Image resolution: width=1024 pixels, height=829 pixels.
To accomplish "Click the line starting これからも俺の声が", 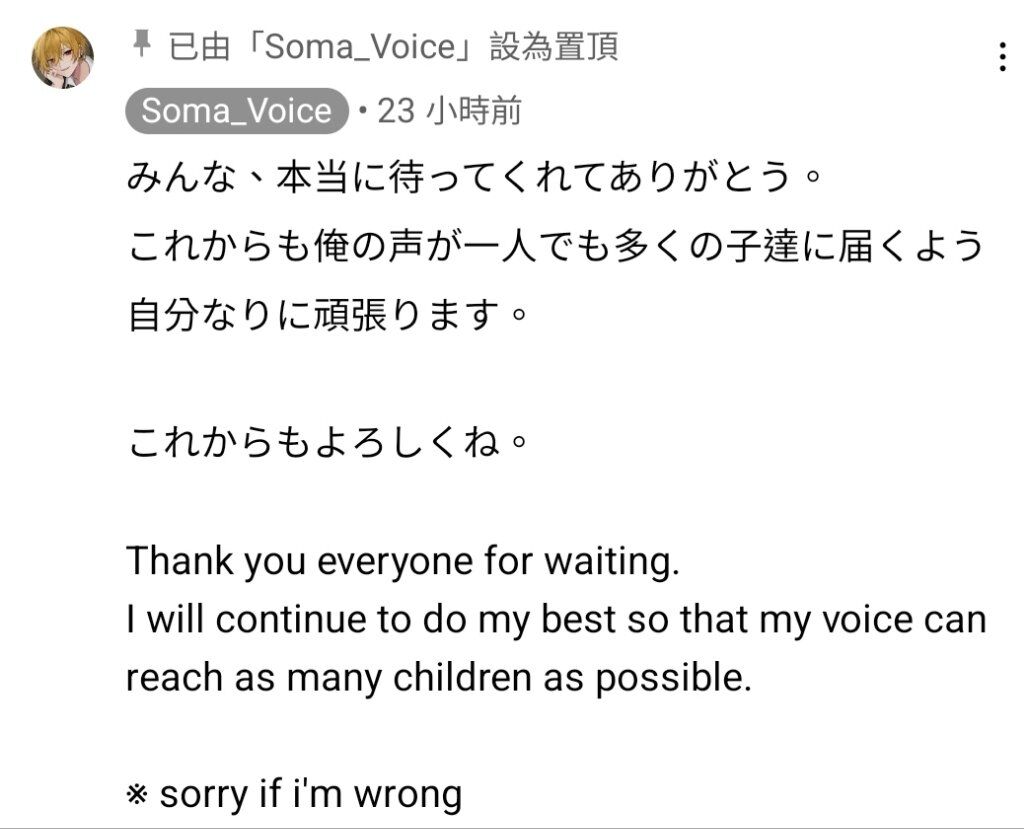I will click(x=554, y=246).
